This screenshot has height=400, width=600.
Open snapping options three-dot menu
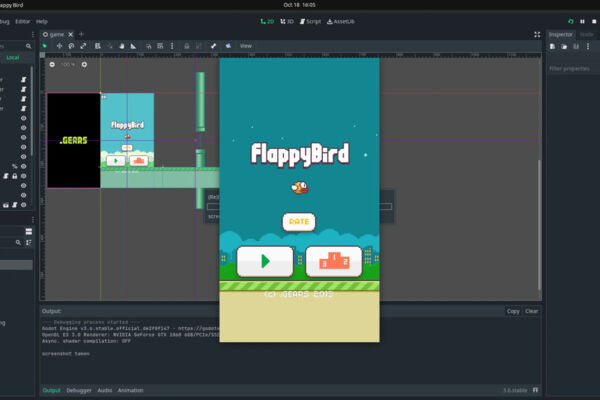pyautogui.click(x=172, y=46)
